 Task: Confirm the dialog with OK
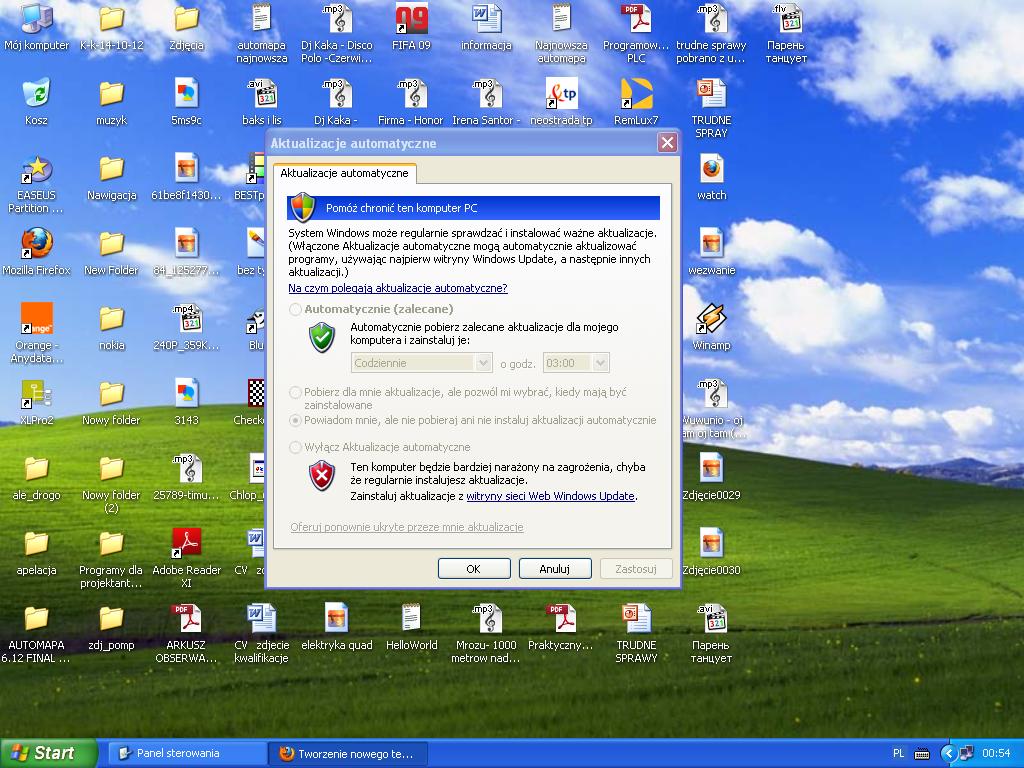tap(473, 569)
